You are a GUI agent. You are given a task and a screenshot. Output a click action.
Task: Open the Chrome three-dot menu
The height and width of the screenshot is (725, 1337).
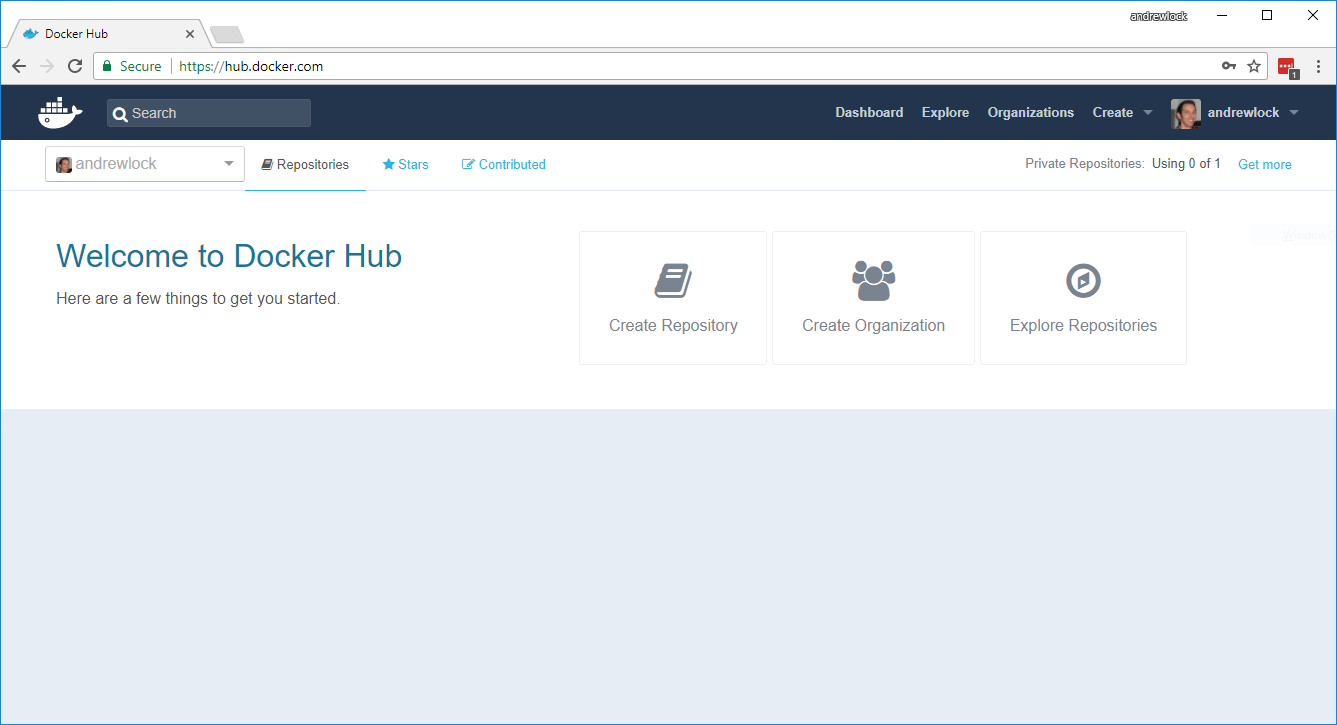coord(1319,66)
